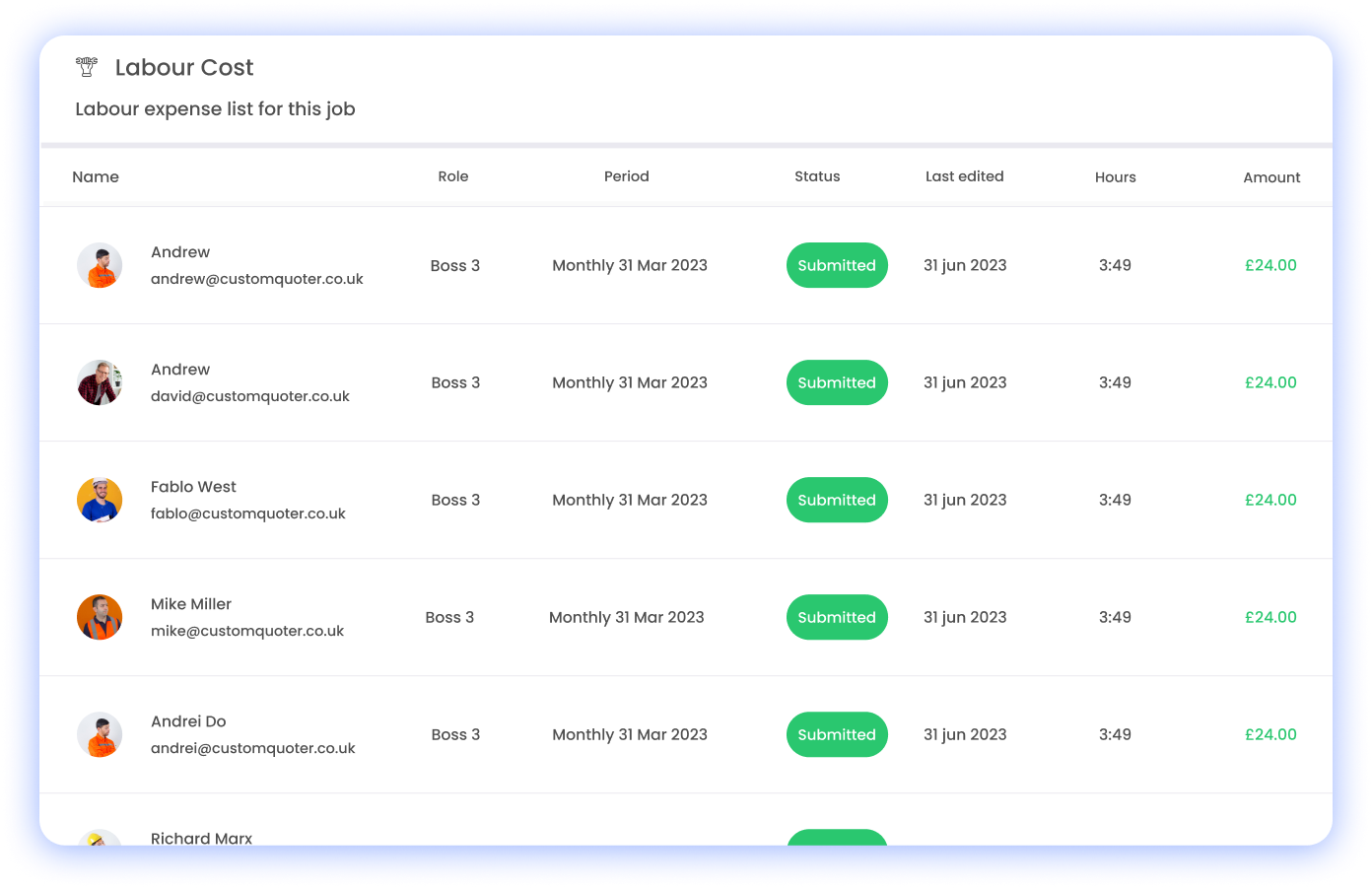Click Mike Miller's avatar photo
This screenshot has width=1372, height=889.
tap(100, 617)
